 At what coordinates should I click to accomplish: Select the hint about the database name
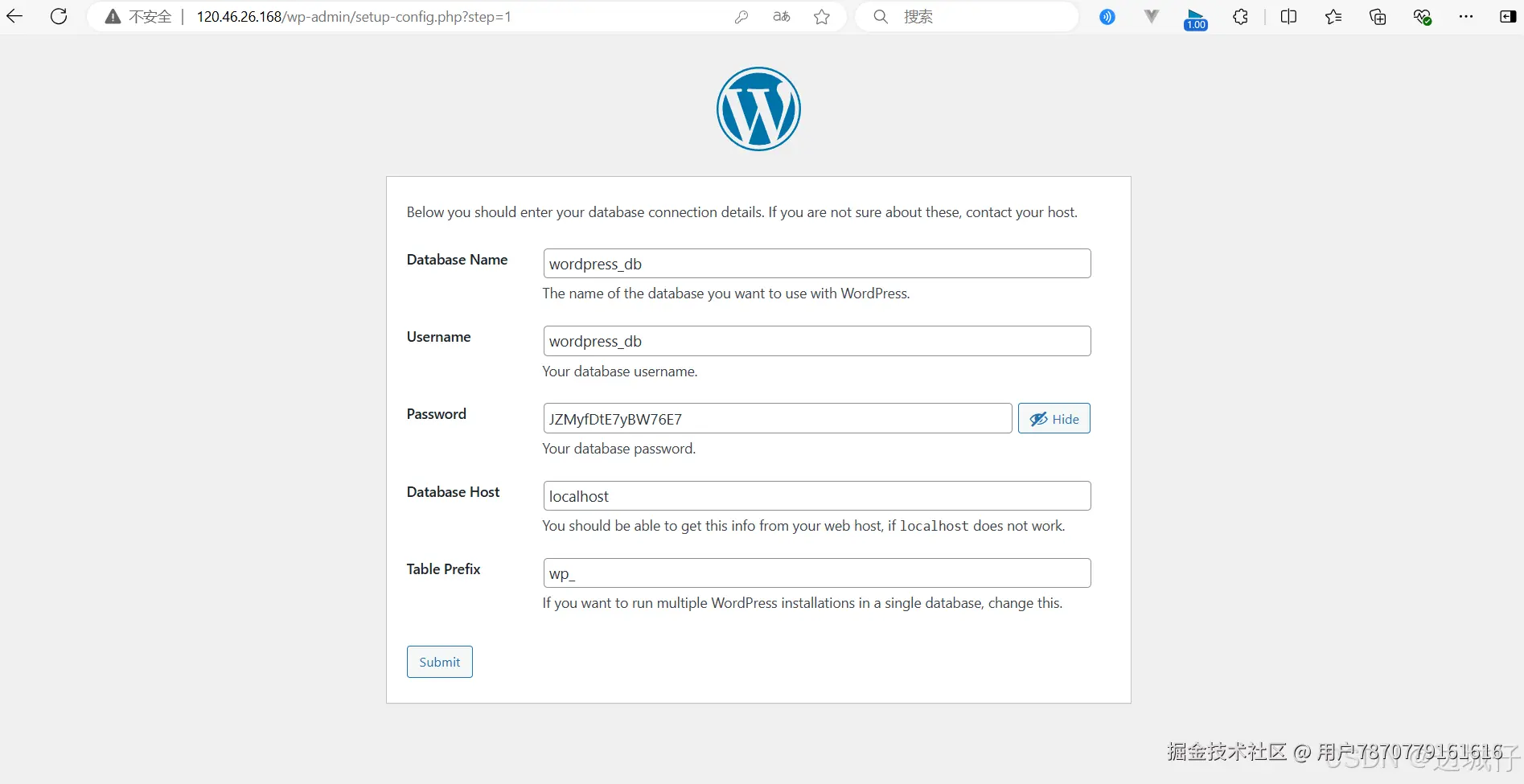(x=726, y=293)
